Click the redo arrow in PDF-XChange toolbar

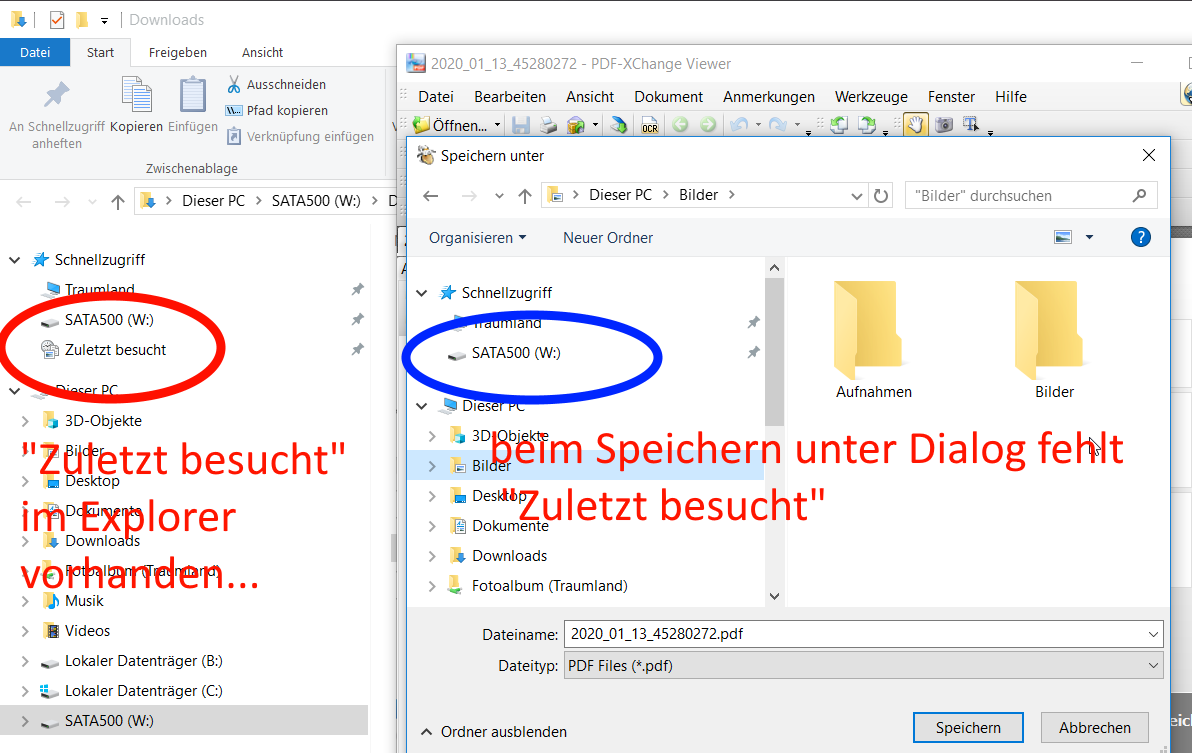(x=778, y=125)
